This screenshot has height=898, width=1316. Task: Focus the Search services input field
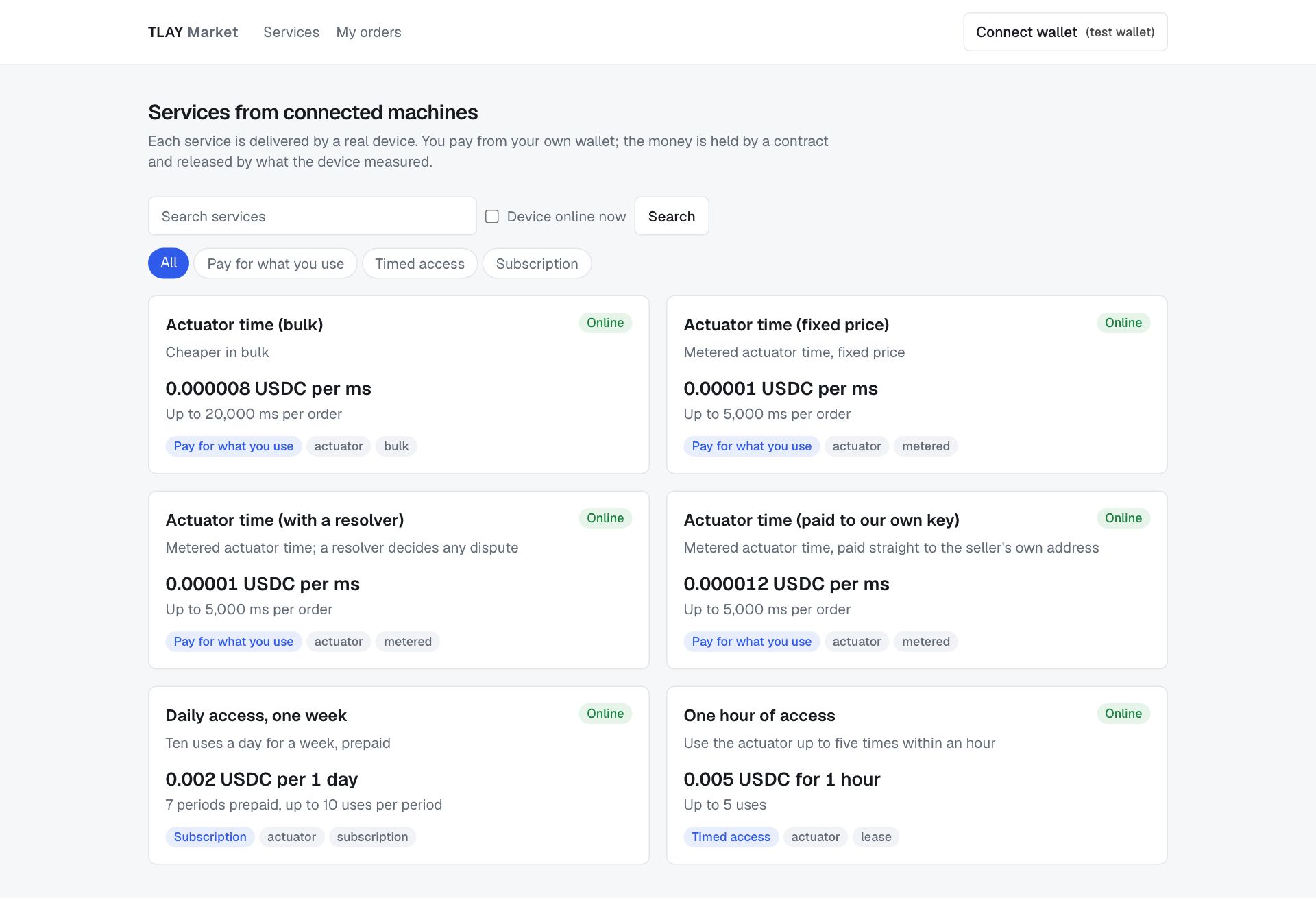click(x=313, y=216)
